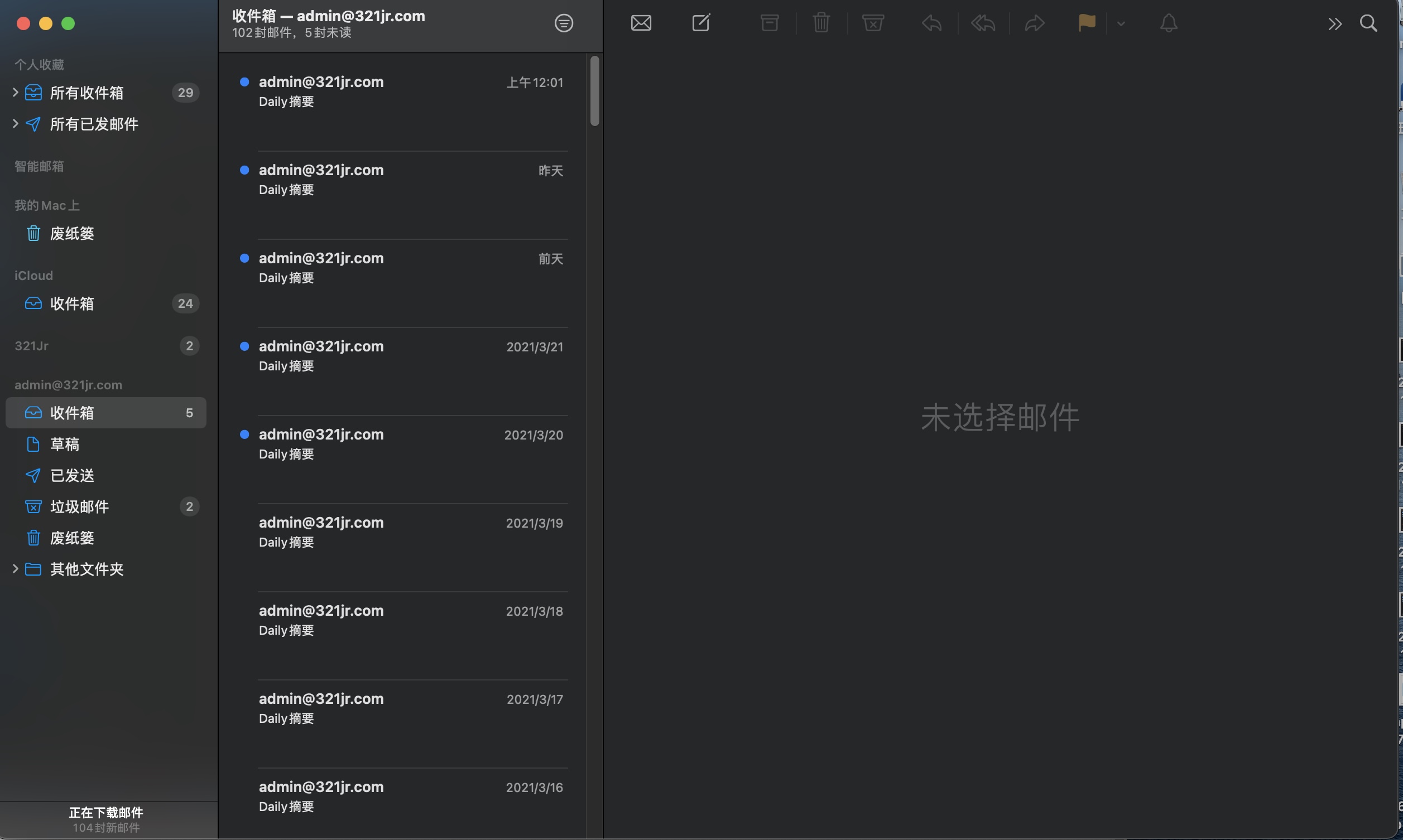Open the search magnifier
1403x840 pixels.
pos(1368,23)
